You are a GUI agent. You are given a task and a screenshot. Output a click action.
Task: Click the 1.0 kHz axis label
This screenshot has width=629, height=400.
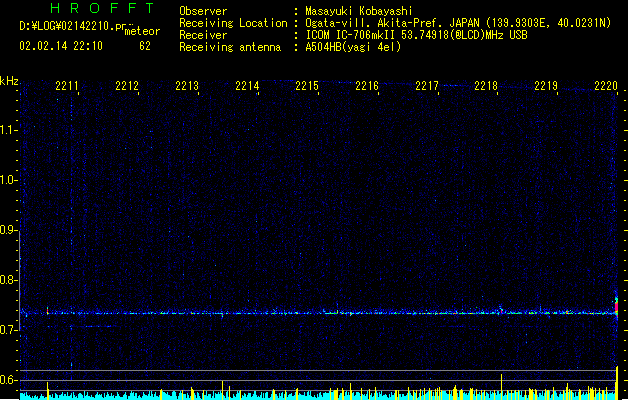point(8,180)
